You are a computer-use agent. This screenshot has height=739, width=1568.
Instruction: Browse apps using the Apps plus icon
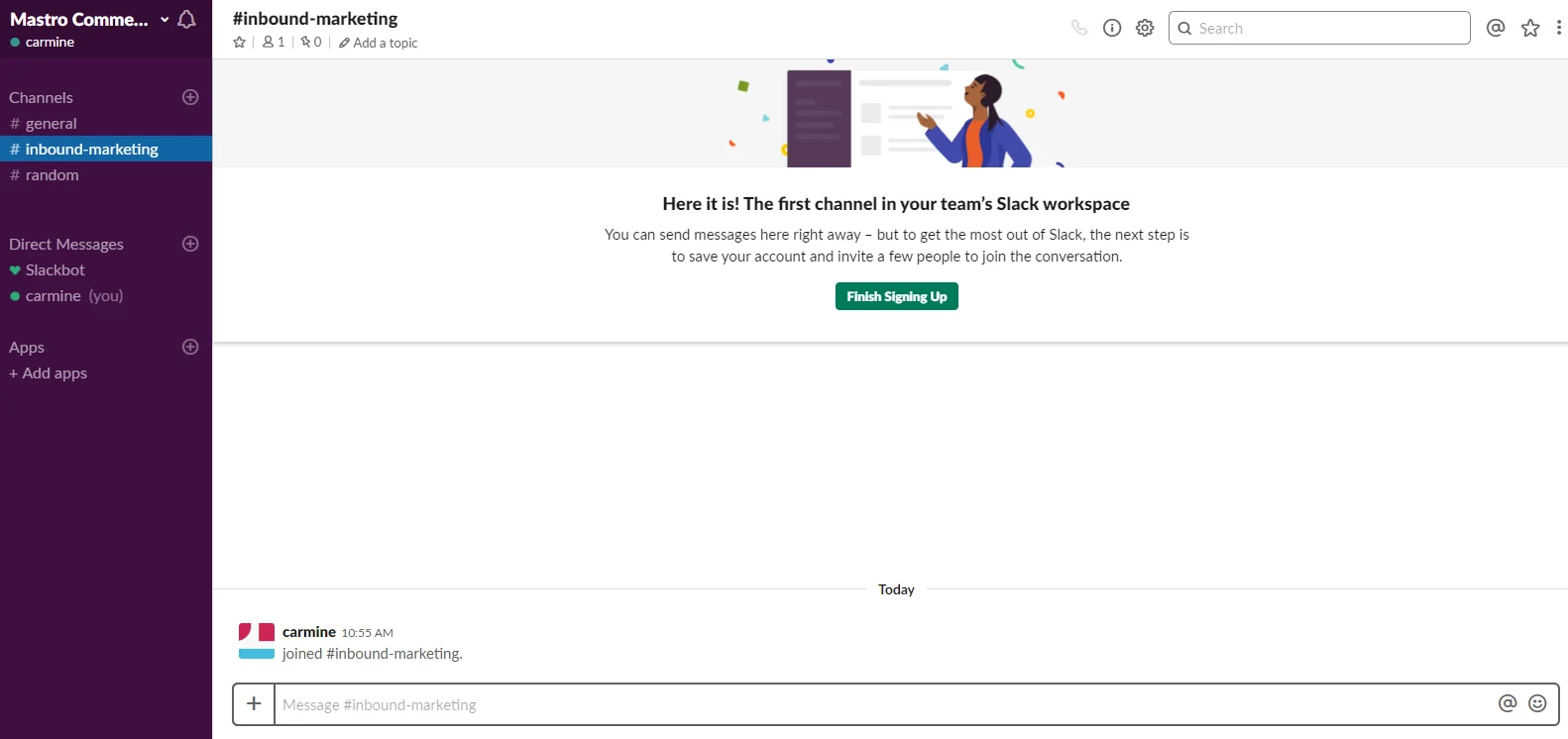coord(190,347)
